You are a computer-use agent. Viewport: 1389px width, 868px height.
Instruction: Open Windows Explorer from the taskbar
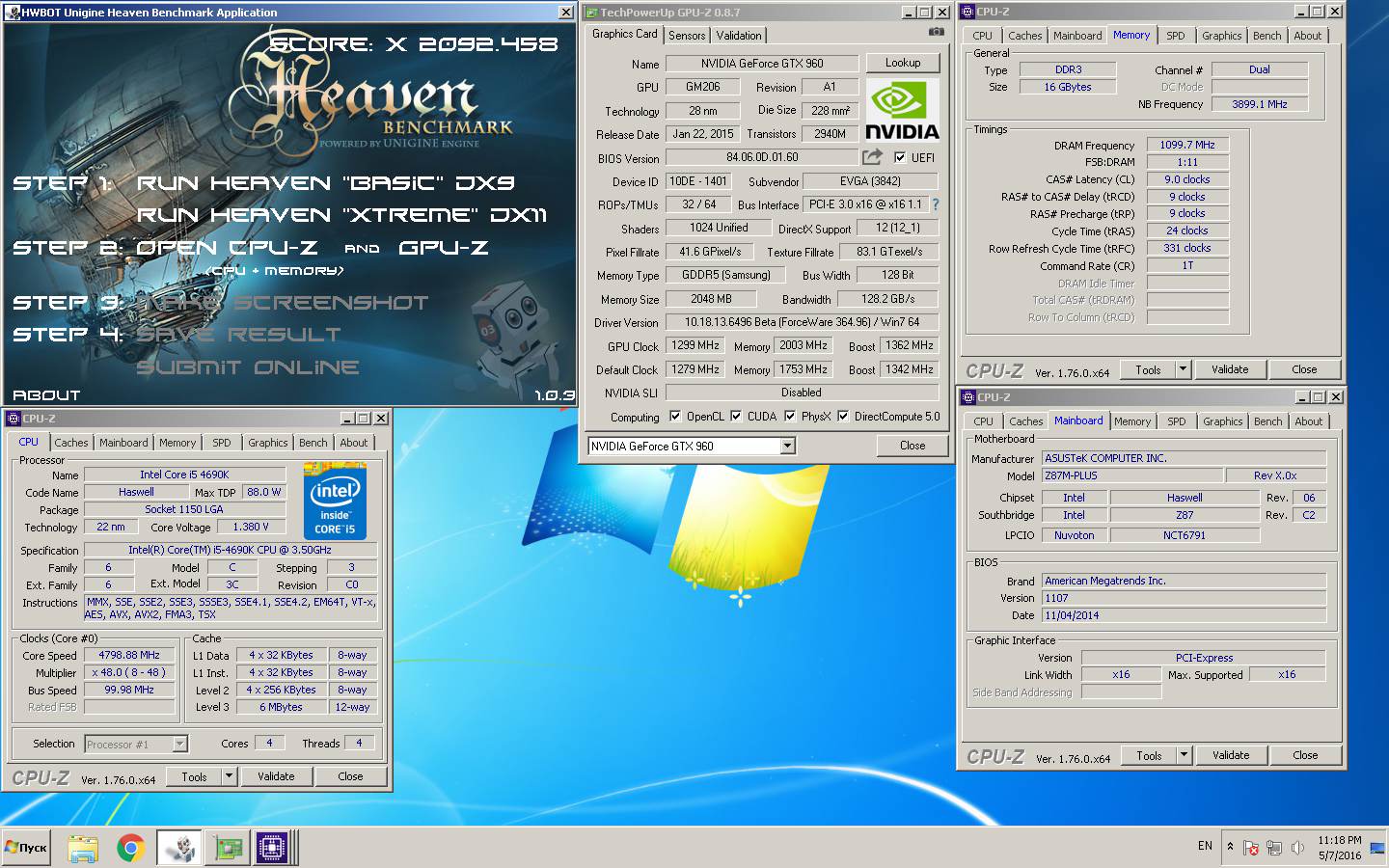coord(83,848)
